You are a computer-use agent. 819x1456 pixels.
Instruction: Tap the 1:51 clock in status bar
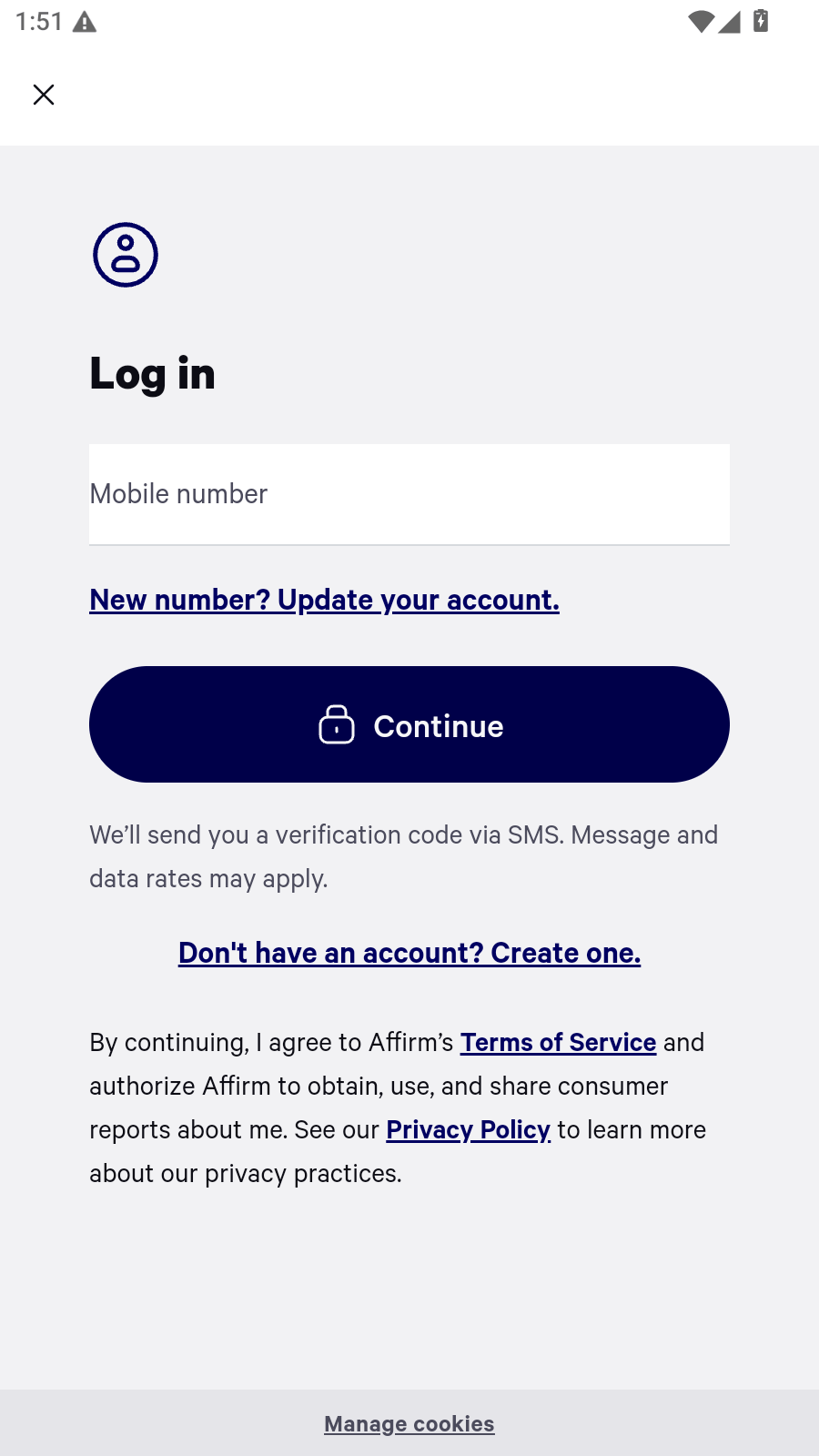point(39,22)
